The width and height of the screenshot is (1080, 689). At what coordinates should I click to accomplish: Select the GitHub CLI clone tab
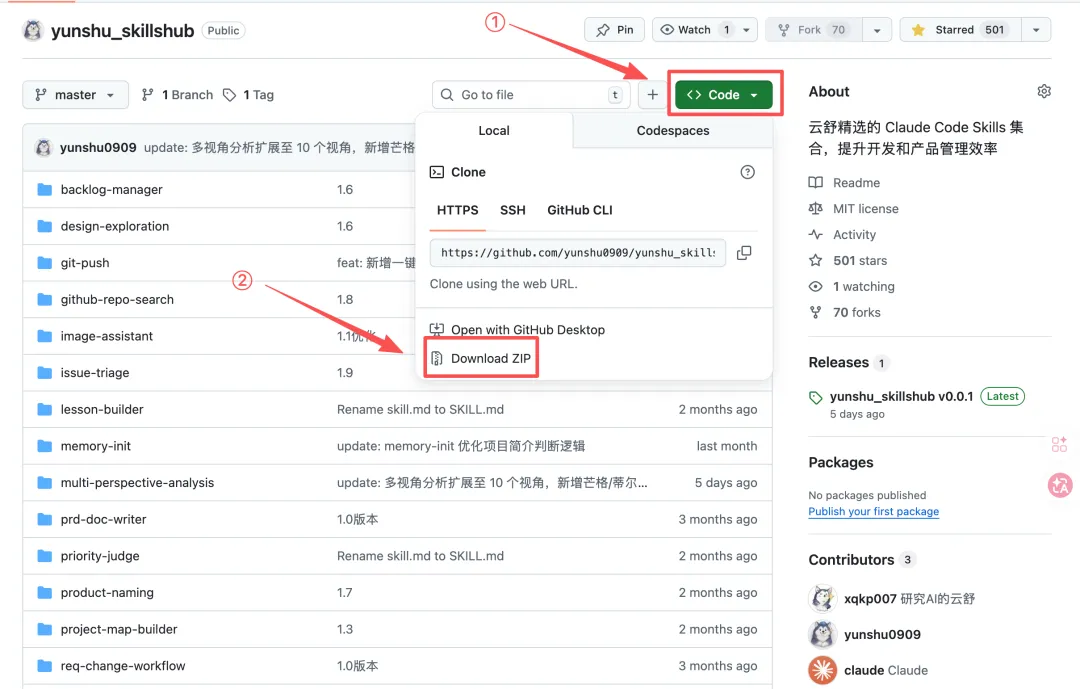(x=579, y=210)
